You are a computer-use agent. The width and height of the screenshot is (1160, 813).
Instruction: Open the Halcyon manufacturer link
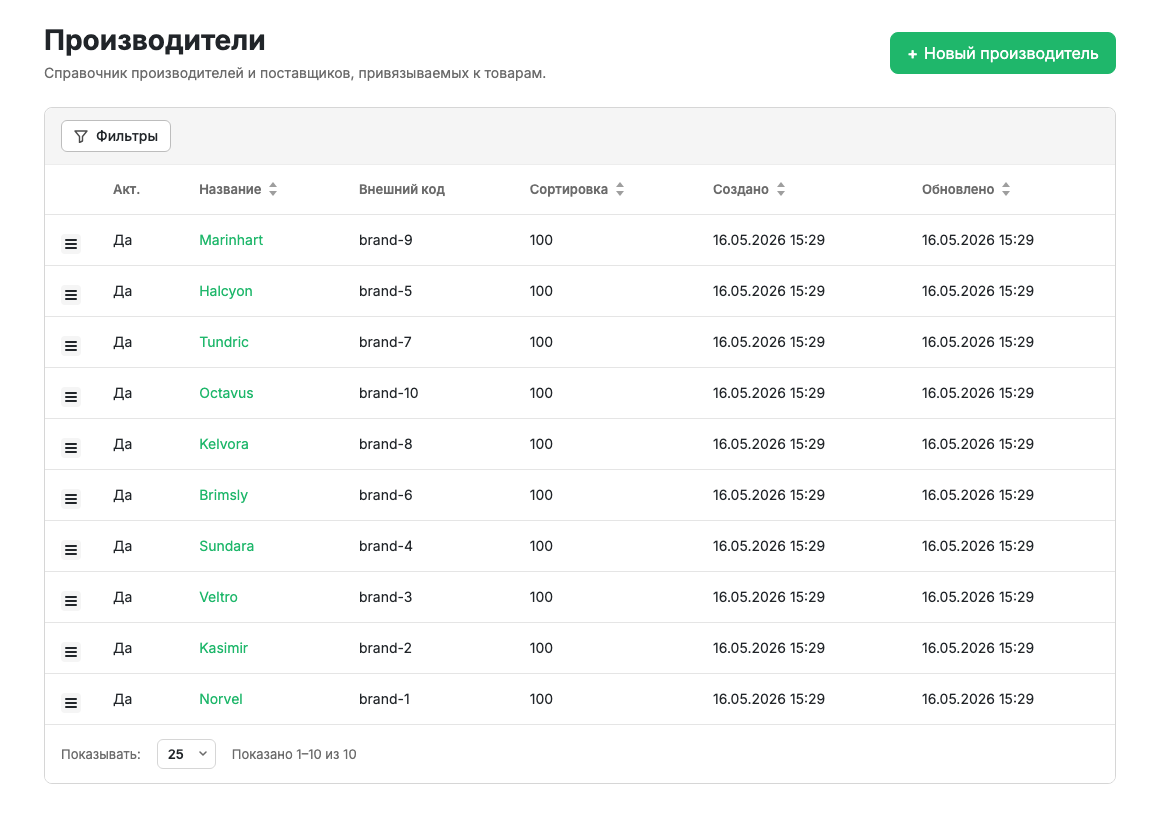(226, 291)
